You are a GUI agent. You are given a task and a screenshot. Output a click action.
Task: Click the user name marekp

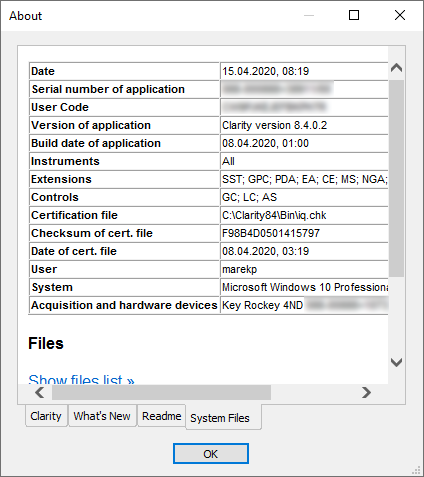point(240,269)
